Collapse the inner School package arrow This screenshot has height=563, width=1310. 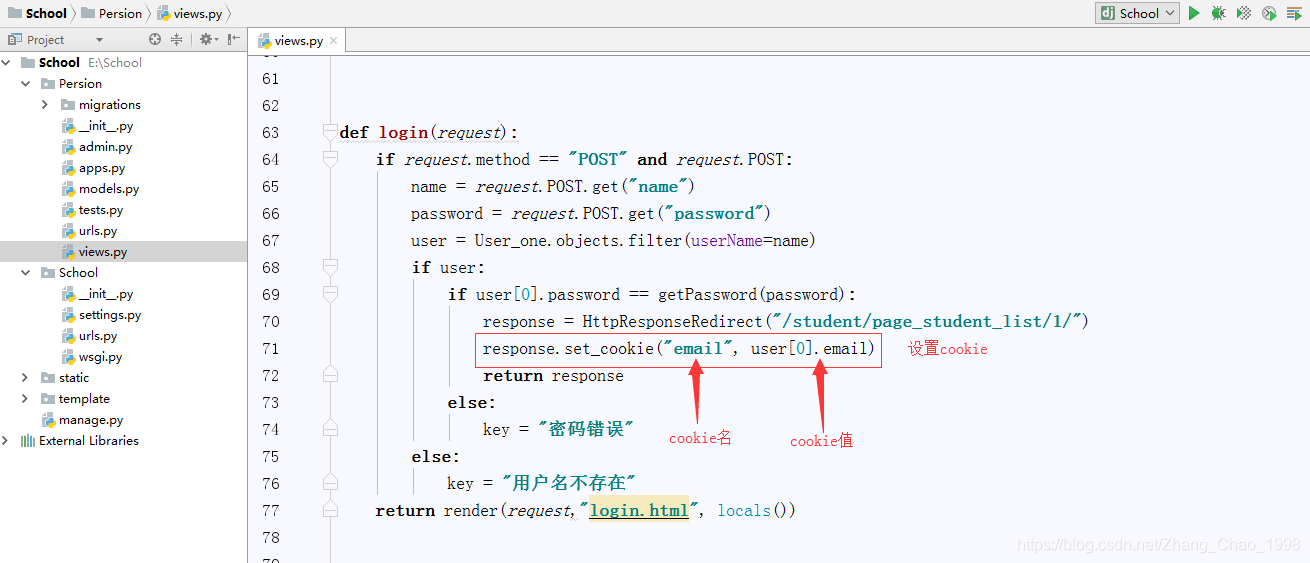click(26, 272)
